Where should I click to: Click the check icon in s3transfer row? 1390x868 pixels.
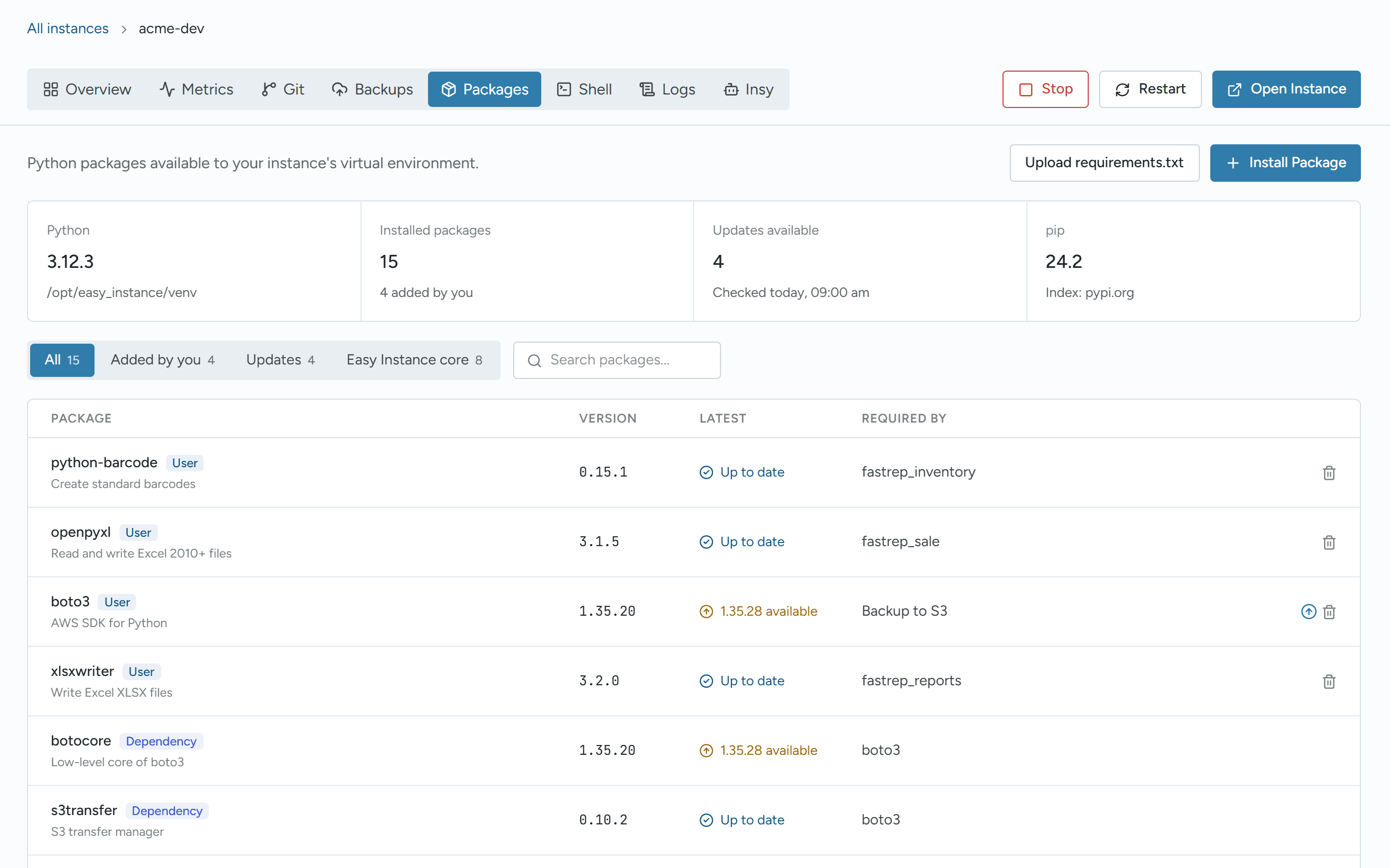706,820
